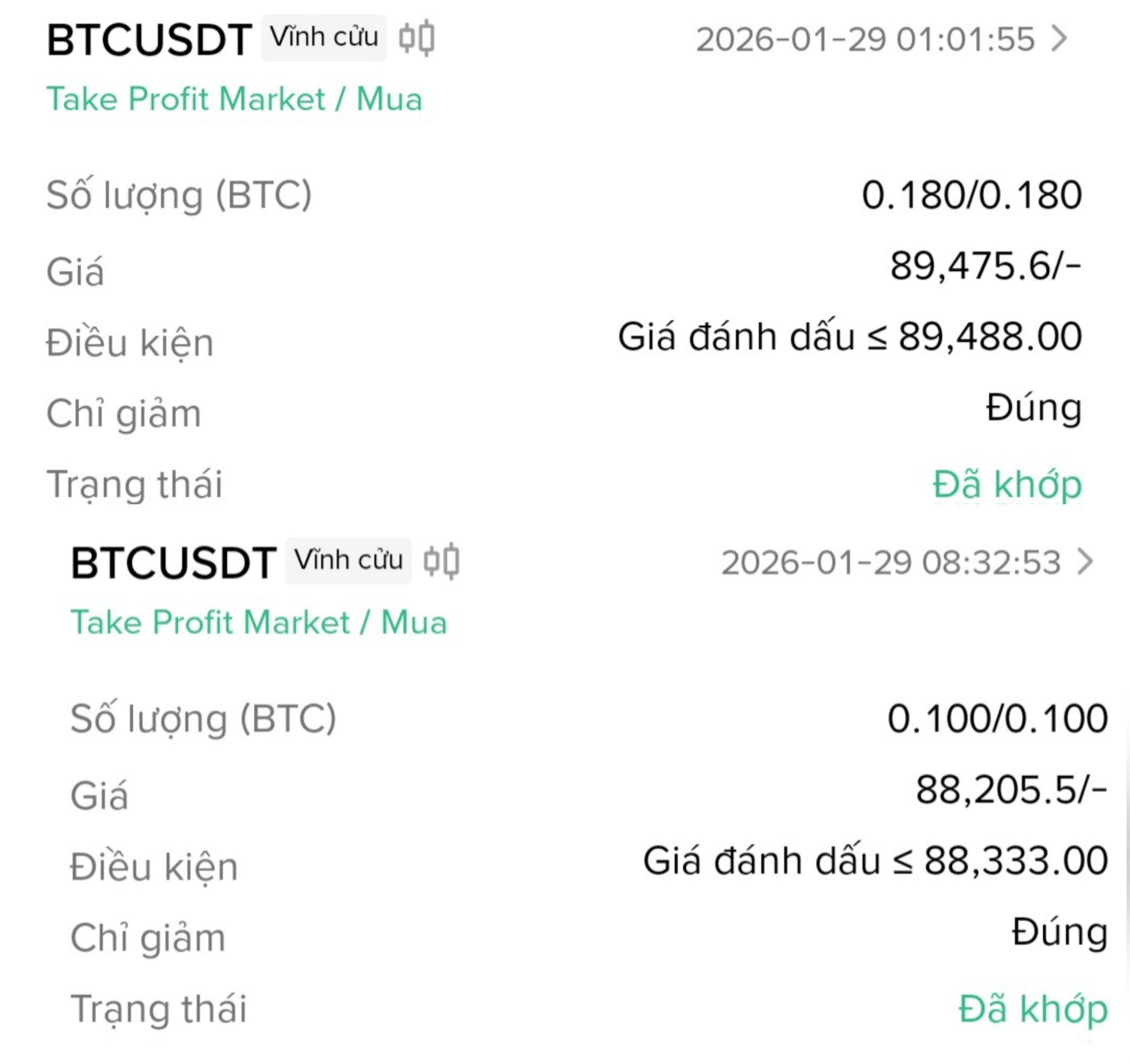This screenshot has height=1064, width=1130.
Task: Tap the 2026-01-29 01:01:55 timestamp
Action: point(864,40)
